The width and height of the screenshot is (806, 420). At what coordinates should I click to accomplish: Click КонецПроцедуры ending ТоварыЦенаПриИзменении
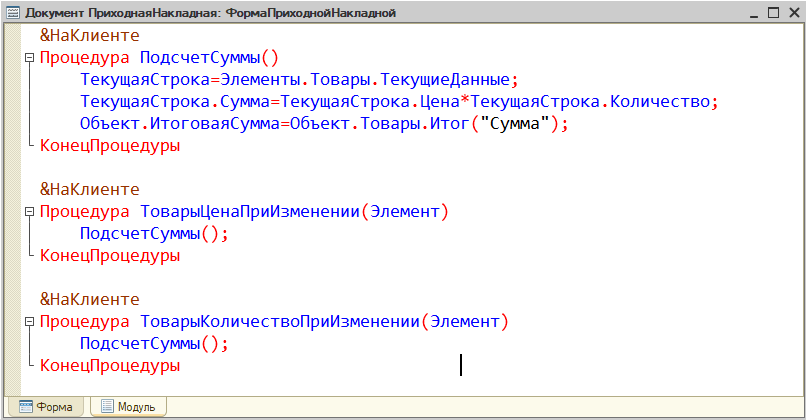pos(110,255)
